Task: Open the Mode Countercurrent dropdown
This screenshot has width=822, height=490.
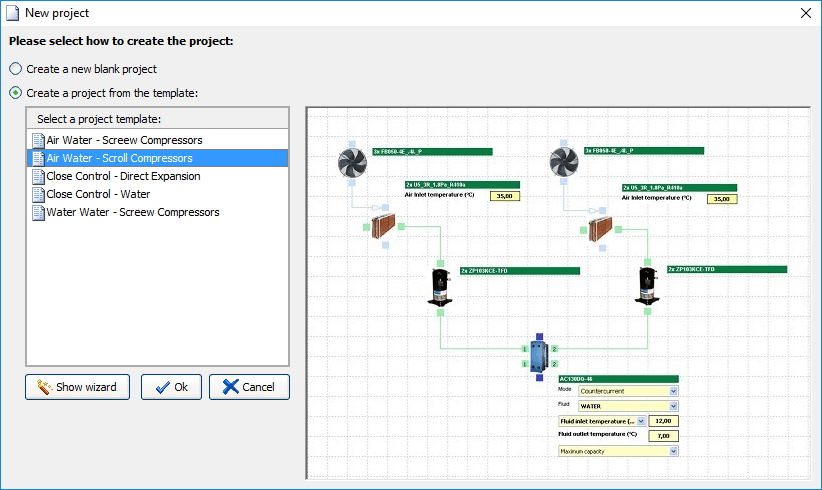Action: point(673,391)
